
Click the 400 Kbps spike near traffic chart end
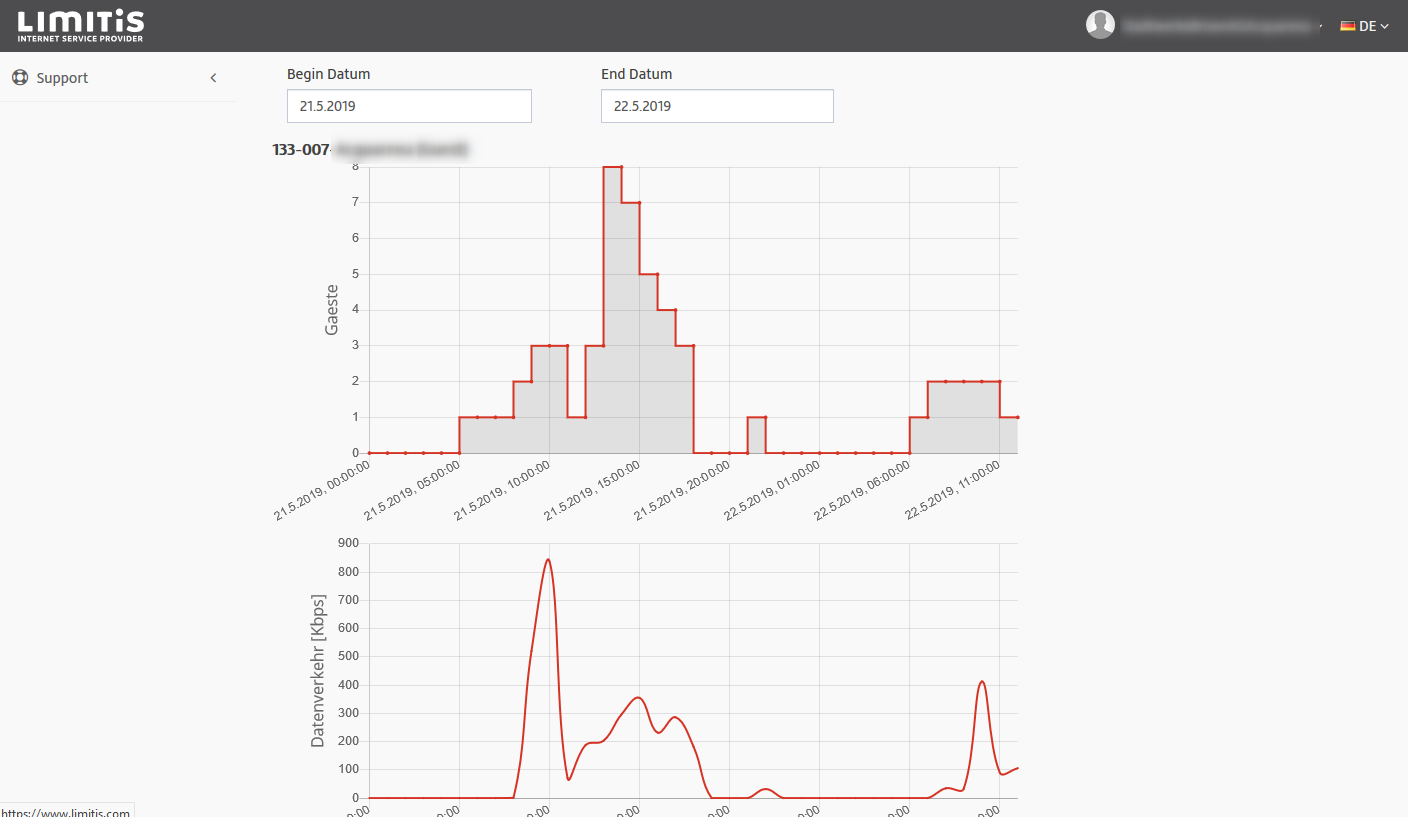tap(982, 682)
